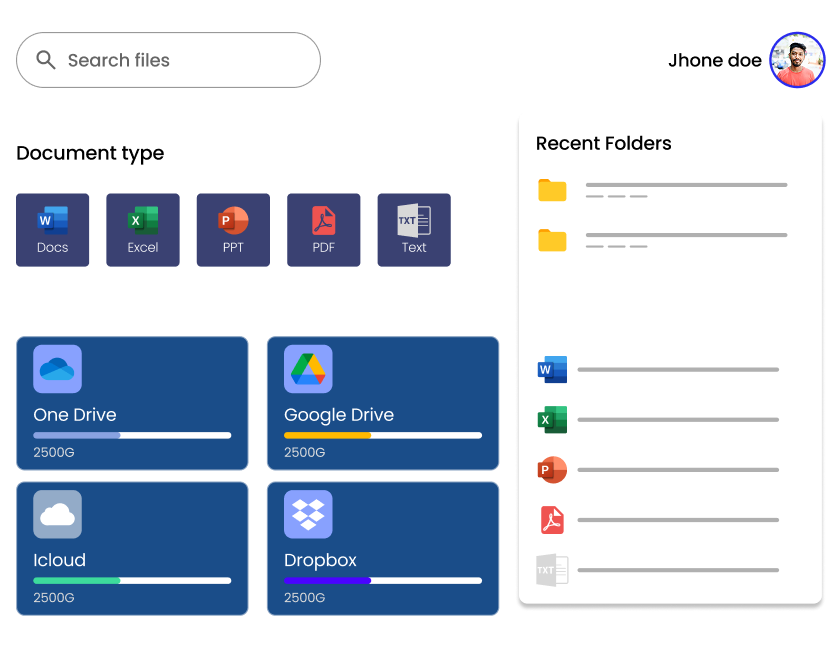Click the Recent Folders heading
The image size is (830, 648).
pos(603,143)
